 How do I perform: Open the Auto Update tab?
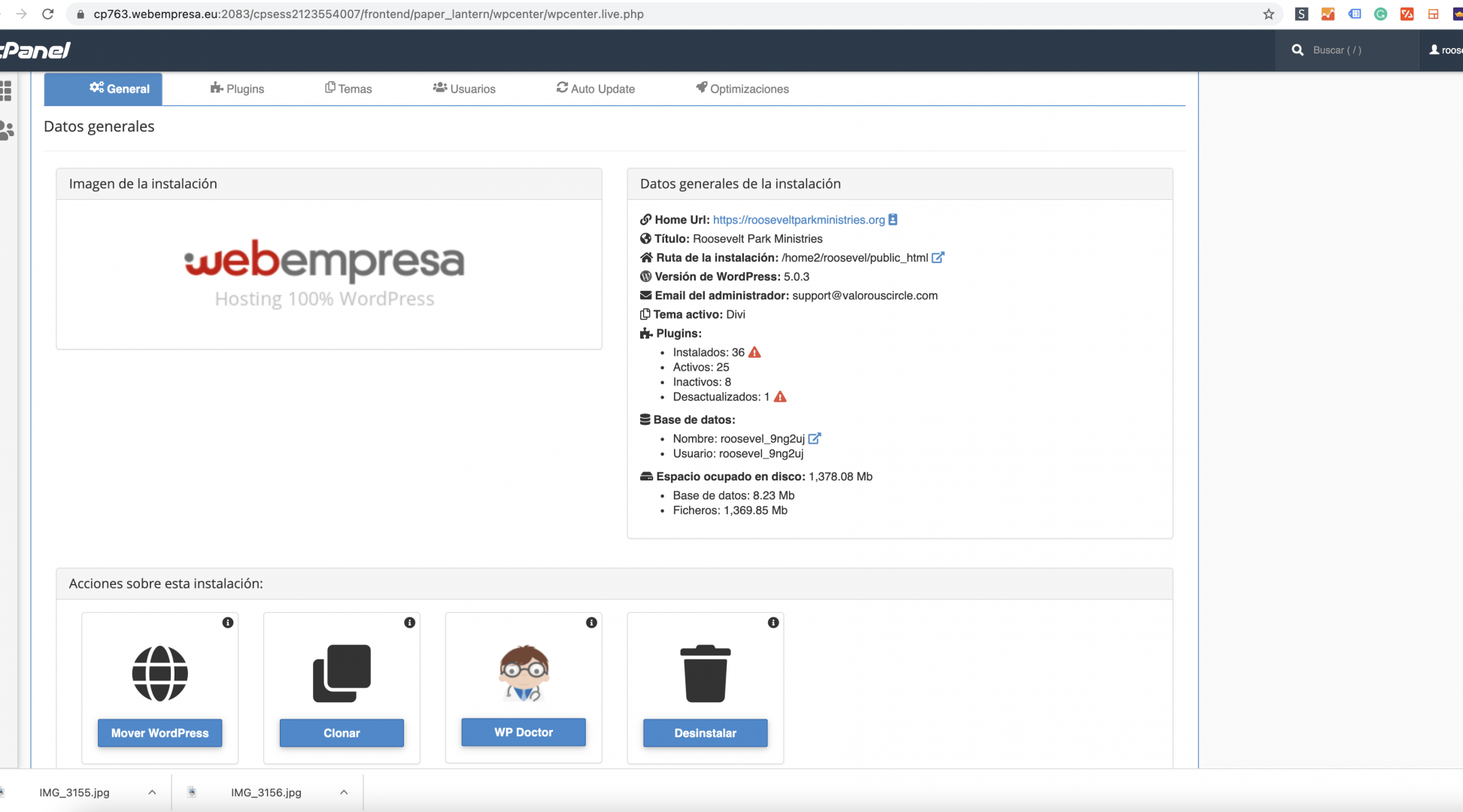point(596,89)
